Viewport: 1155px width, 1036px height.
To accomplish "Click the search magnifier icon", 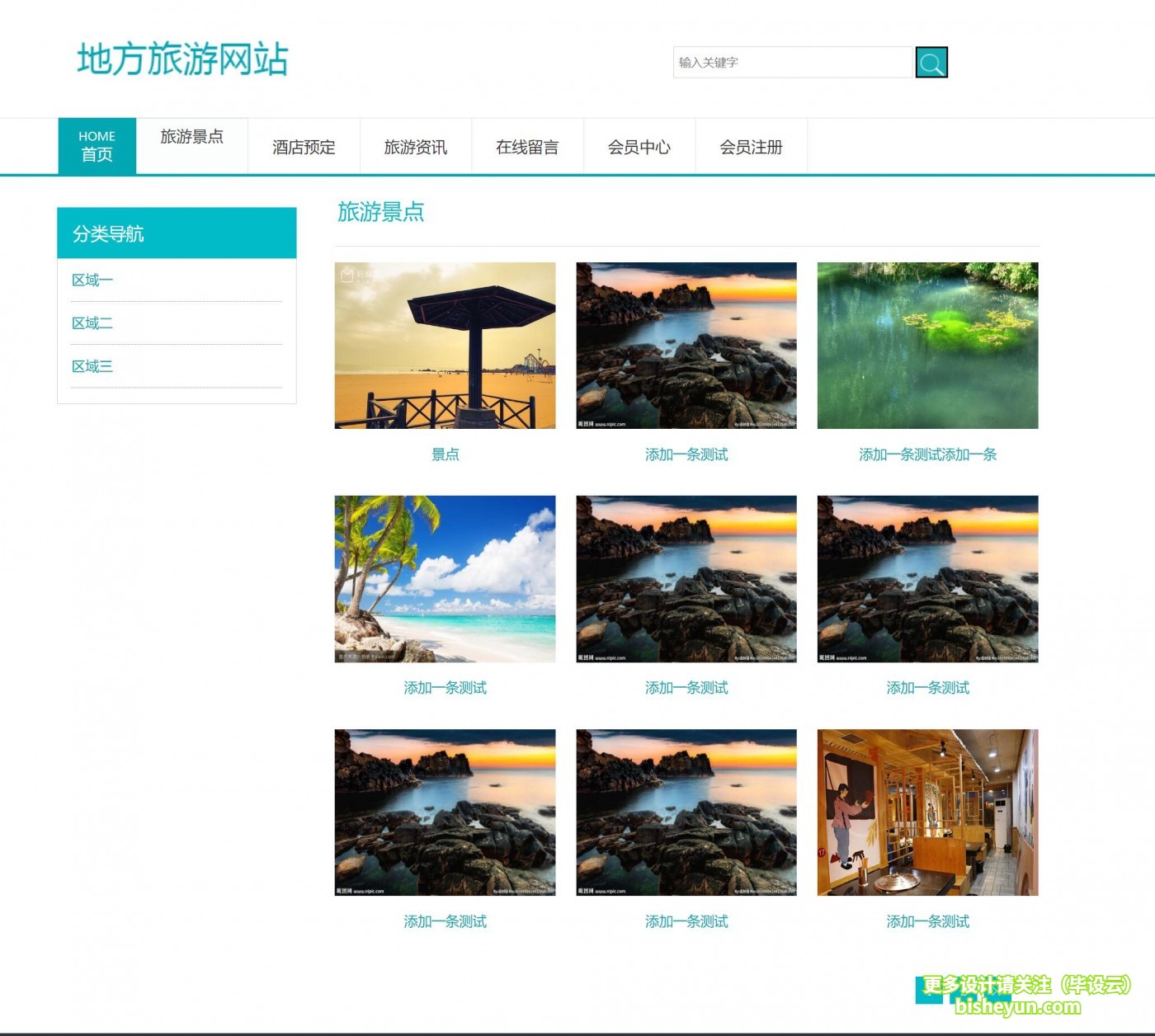I will tap(931, 62).
